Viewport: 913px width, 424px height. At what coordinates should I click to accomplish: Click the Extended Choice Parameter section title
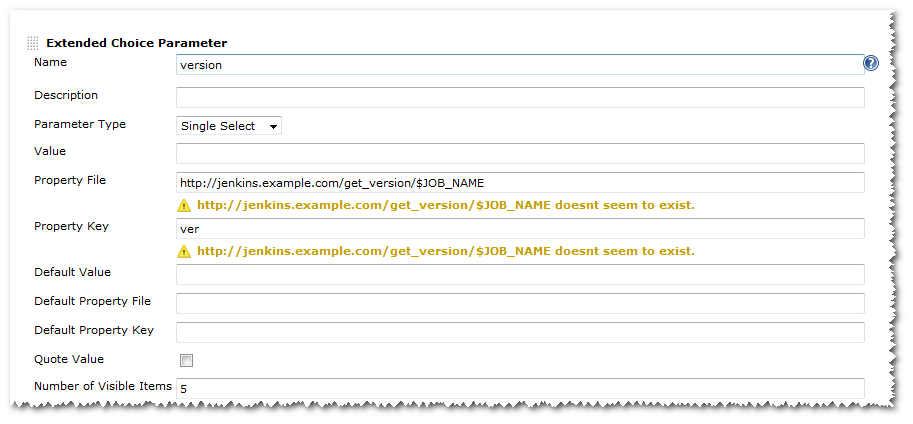tap(136, 43)
